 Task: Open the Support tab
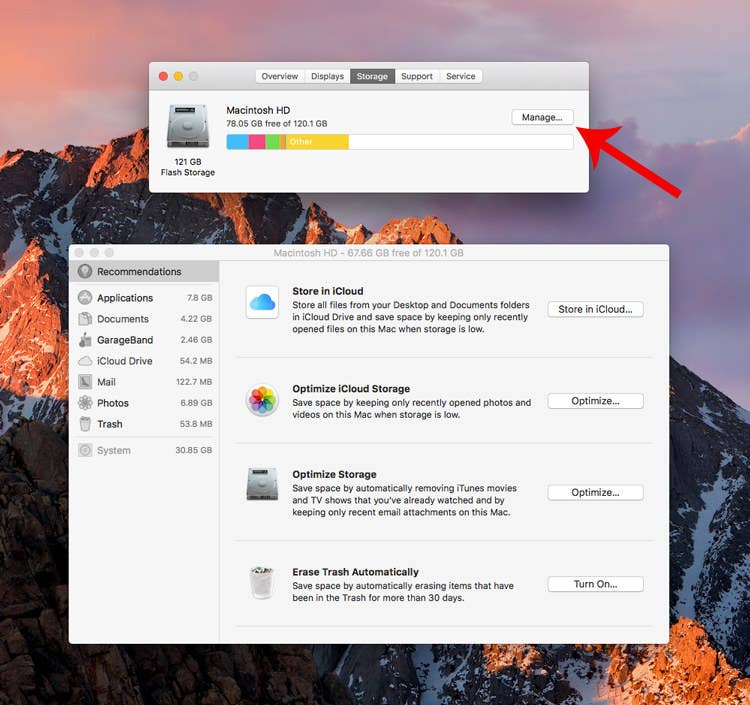pyautogui.click(x=417, y=76)
